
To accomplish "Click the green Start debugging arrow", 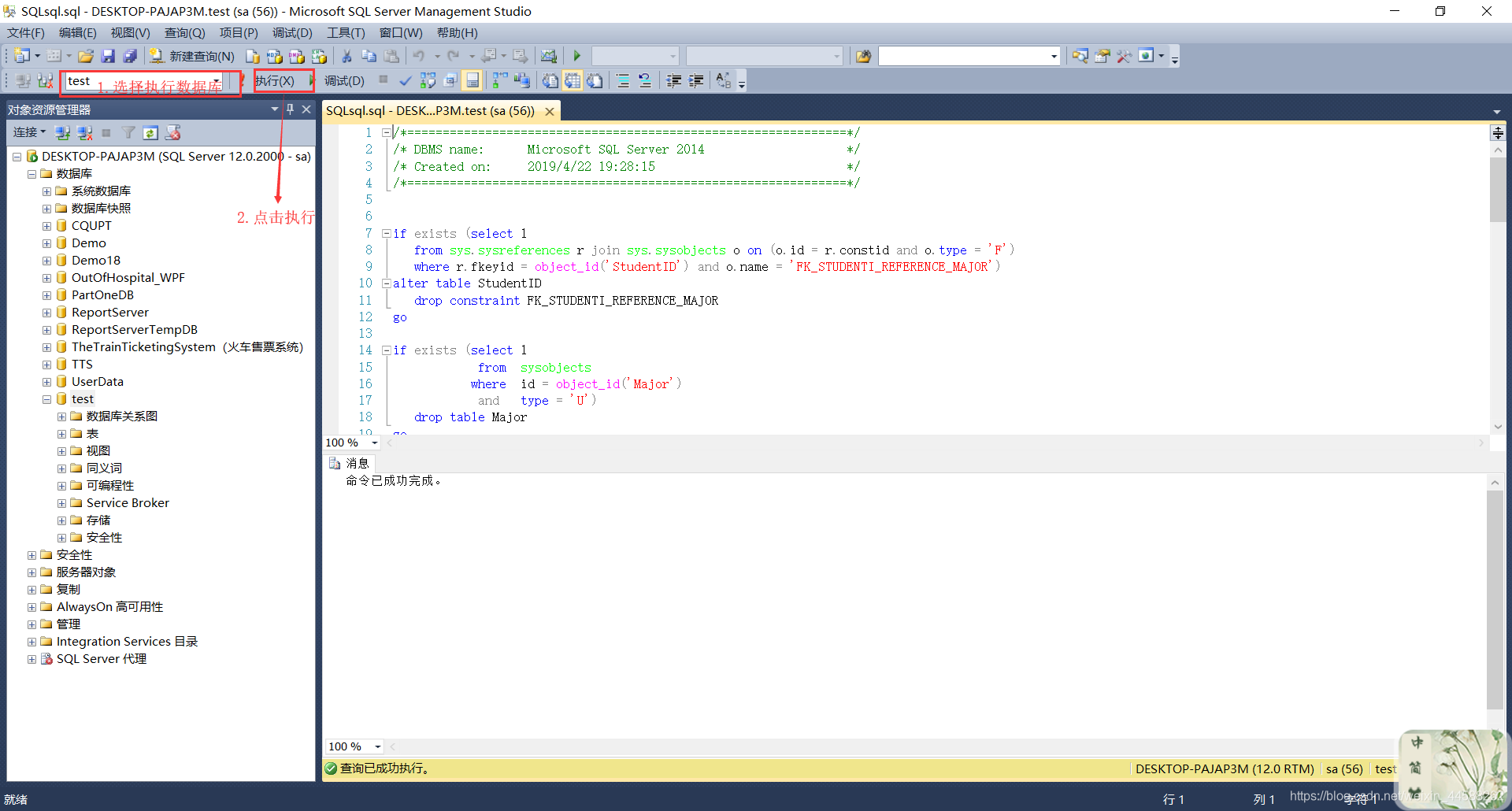I will pos(577,56).
